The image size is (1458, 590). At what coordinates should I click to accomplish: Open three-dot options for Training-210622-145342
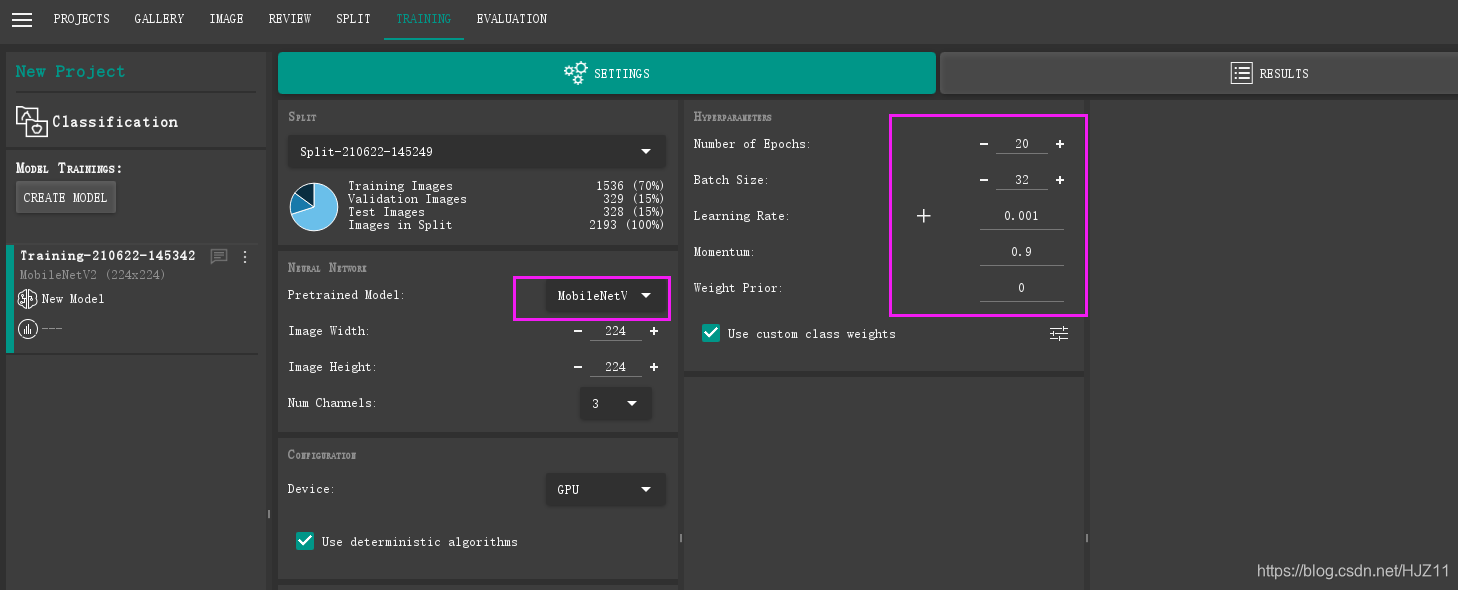245,257
